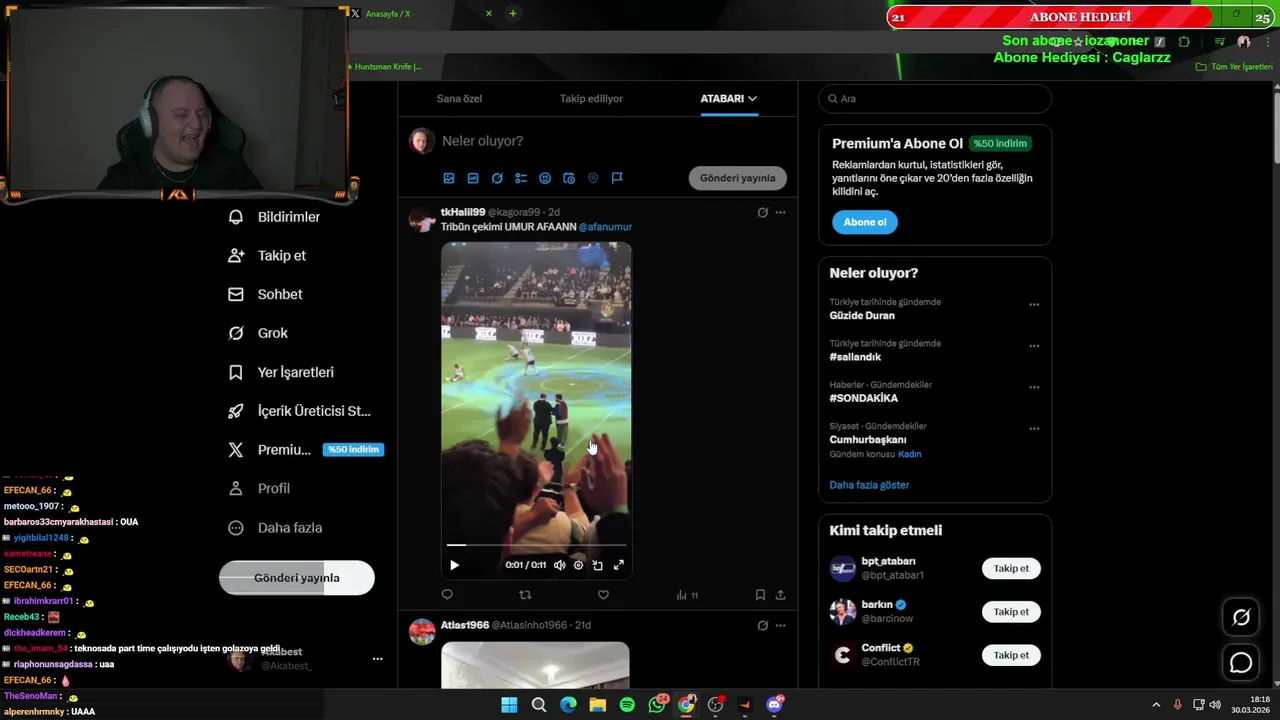Open the Güzide Duran trend
The height and width of the screenshot is (720, 1280).
(x=862, y=315)
